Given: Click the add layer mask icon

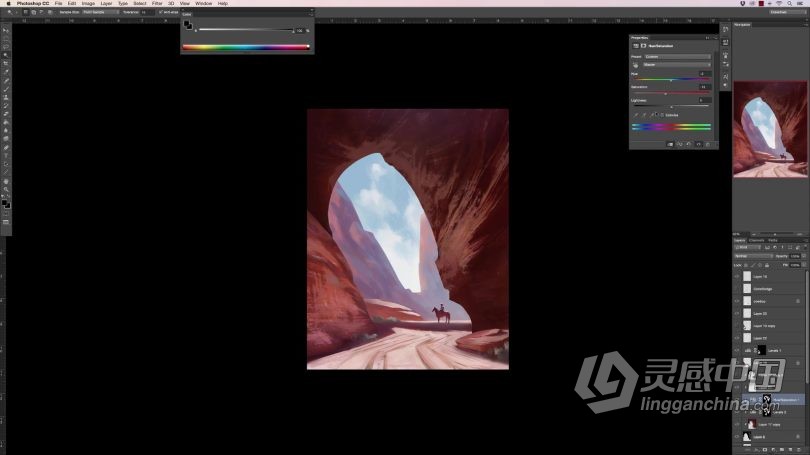Looking at the screenshot, I should tap(765, 449).
